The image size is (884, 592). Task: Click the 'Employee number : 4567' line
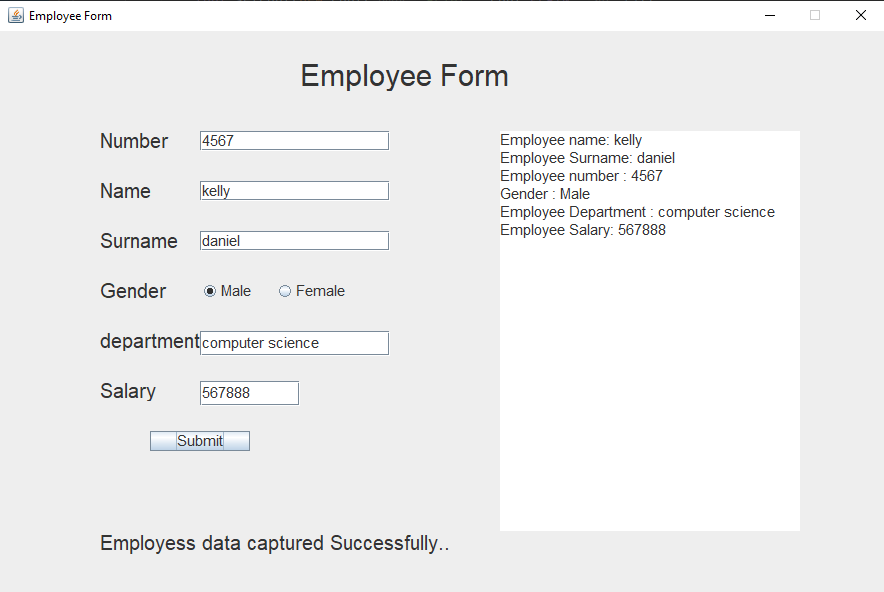[581, 176]
